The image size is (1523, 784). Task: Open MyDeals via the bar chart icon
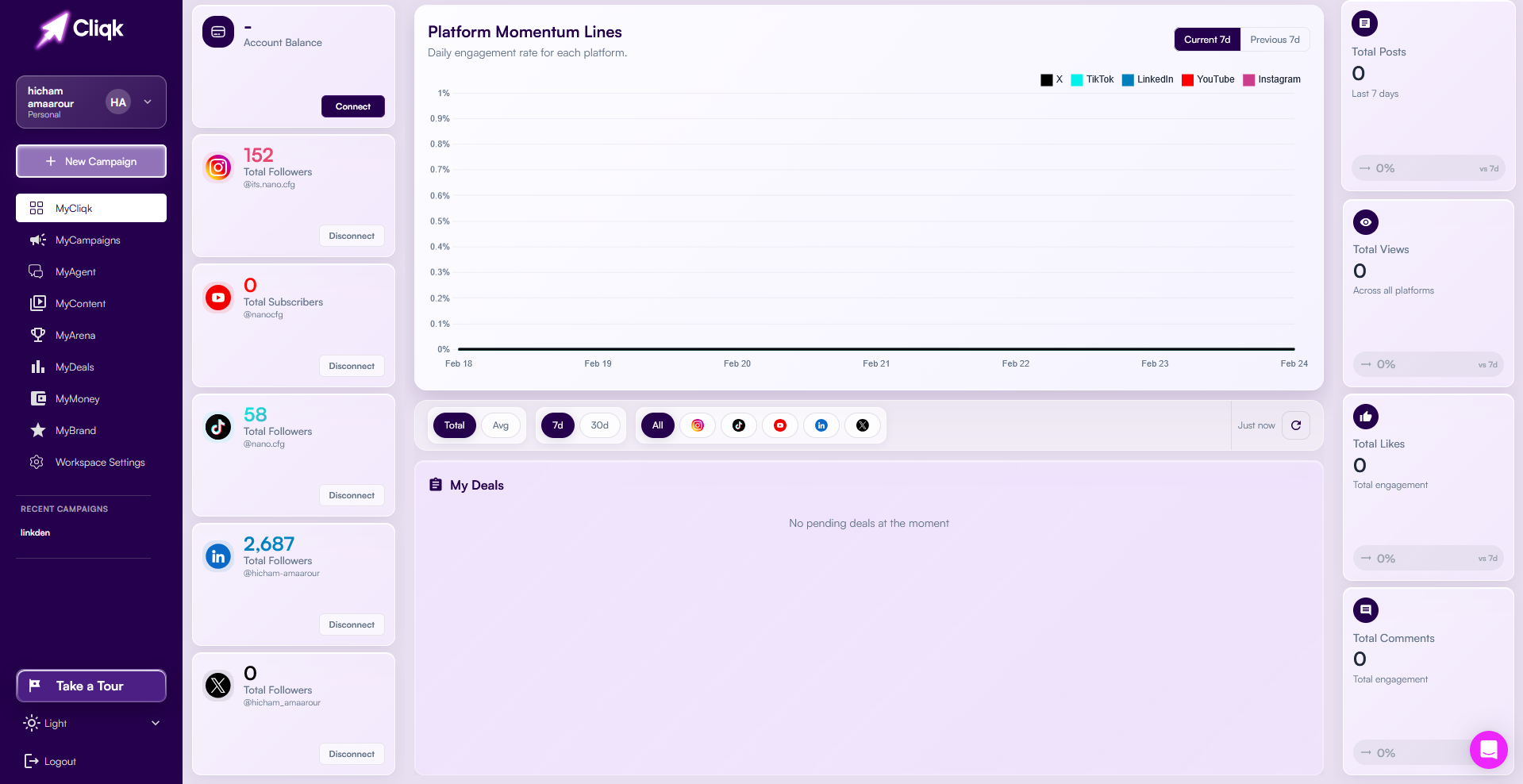click(37, 367)
